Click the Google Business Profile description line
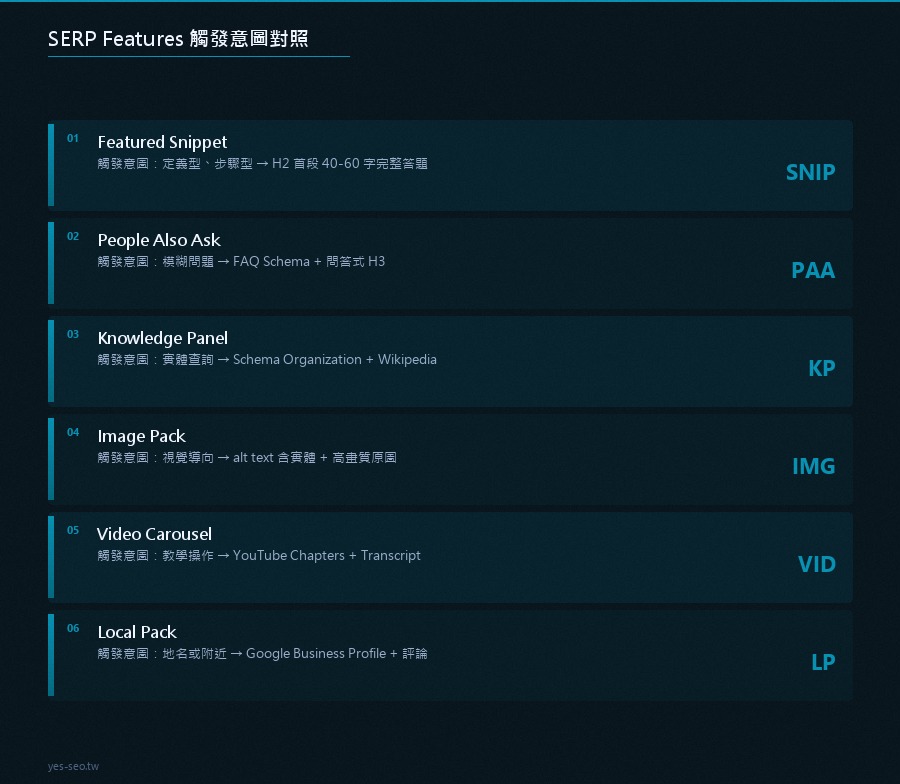The image size is (900, 784). pyautogui.click(x=262, y=654)
